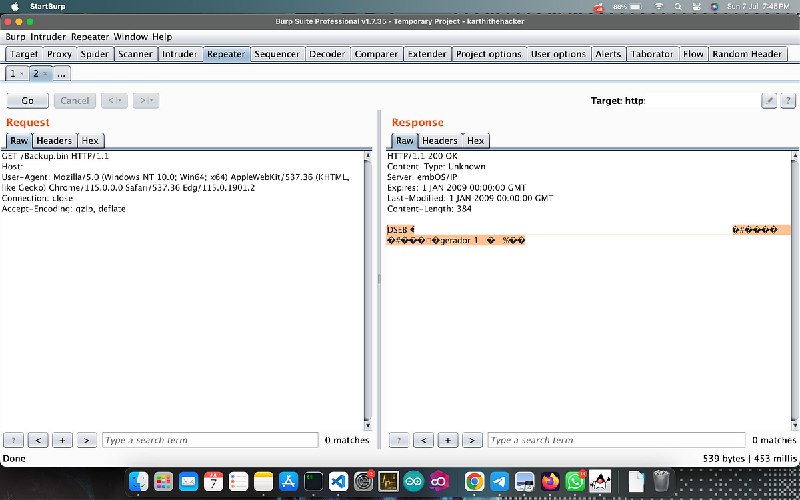Click the Cancel button in Repeater
800x500 pixels.
click(x=74, y=101)
